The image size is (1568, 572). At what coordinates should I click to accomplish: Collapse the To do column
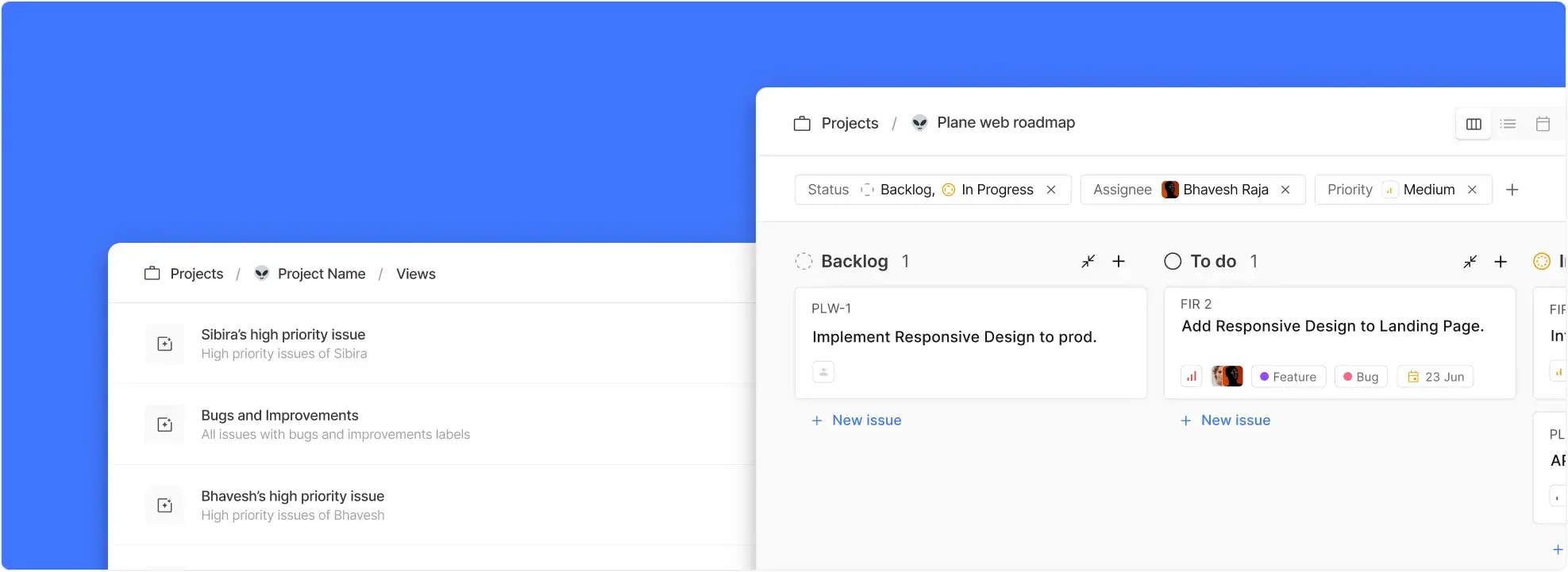[x=1470, y=261]
